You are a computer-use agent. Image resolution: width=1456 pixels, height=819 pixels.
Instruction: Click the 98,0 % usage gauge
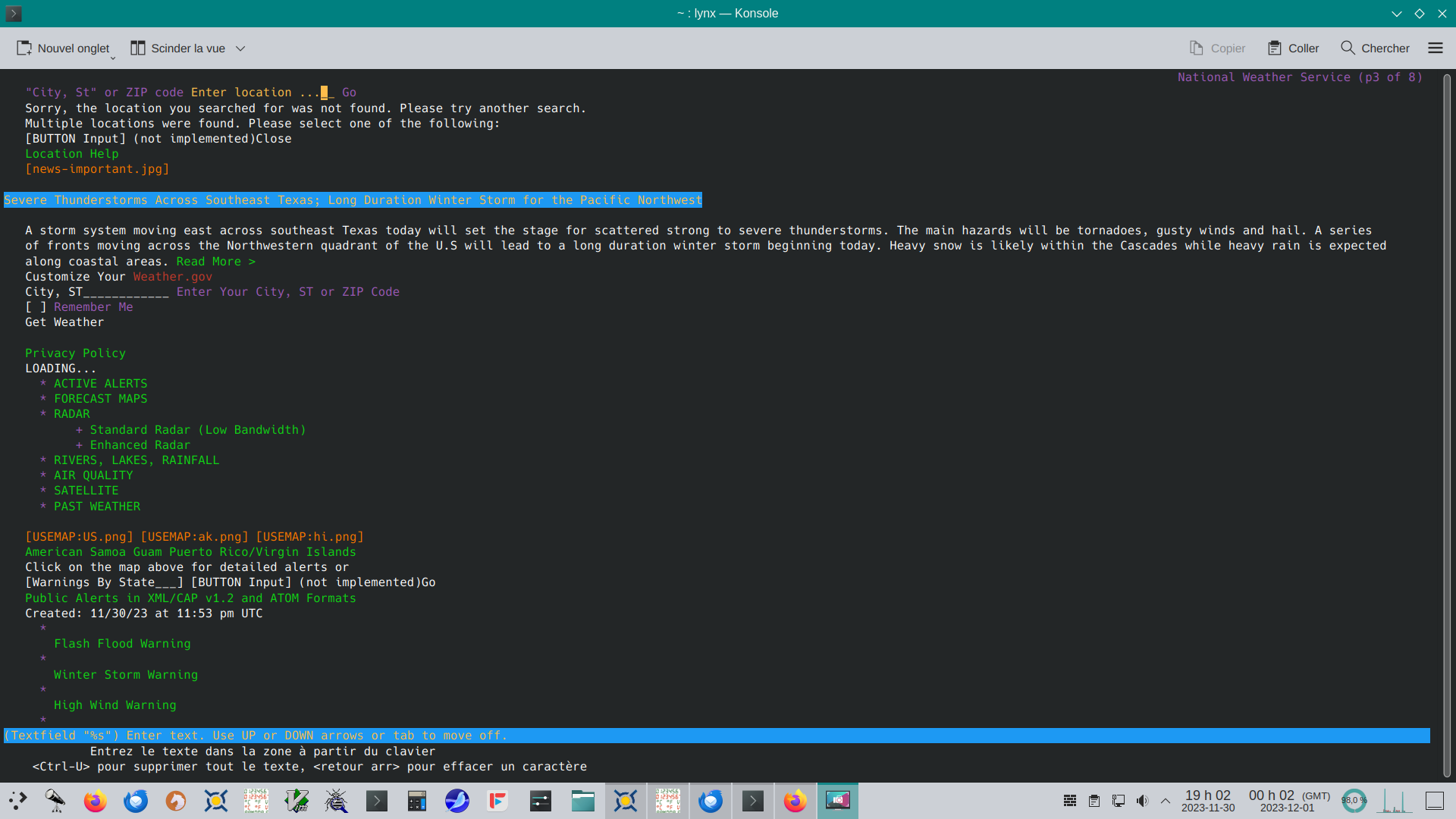1354,801
